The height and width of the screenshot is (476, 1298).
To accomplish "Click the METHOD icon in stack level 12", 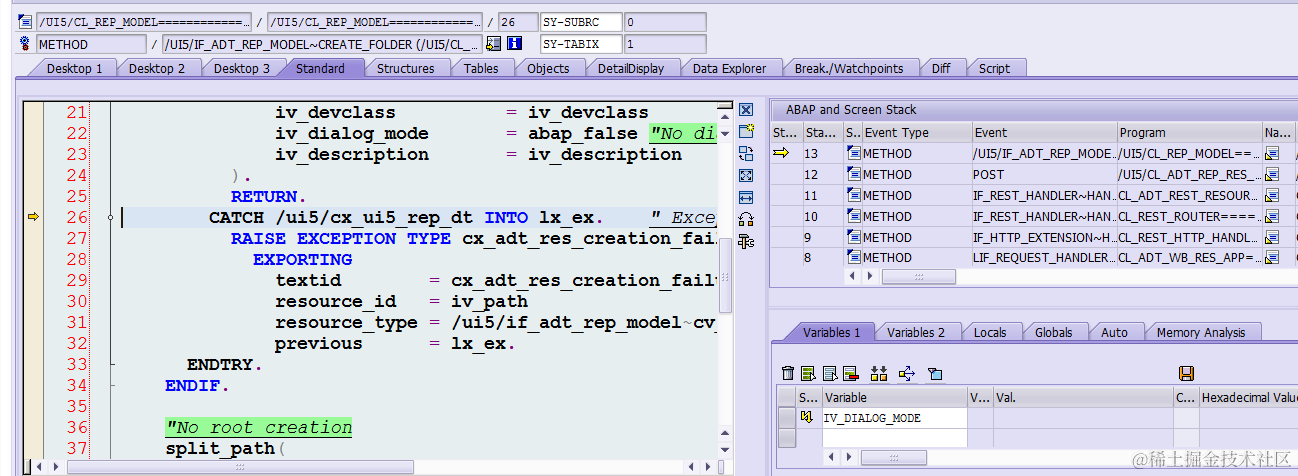I will click(x=853, y=174).
